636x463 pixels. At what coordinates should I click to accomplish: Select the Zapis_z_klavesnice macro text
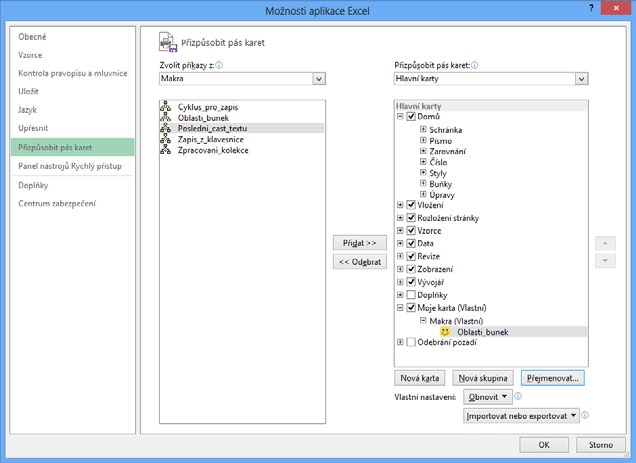click(211, 139)
